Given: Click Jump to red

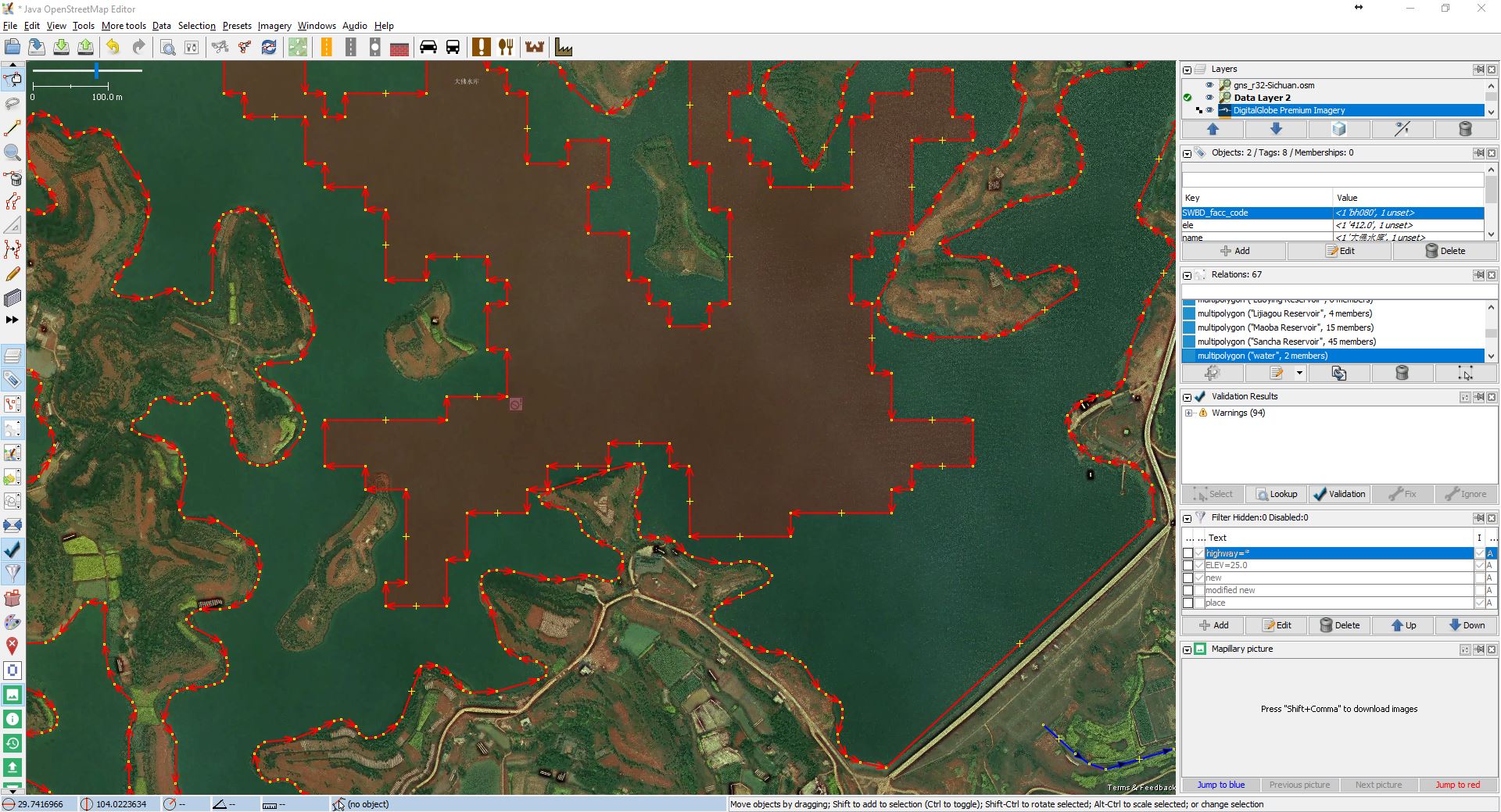Looking at the screenshot, I should pyautogui.click(x=1457, y=785).
